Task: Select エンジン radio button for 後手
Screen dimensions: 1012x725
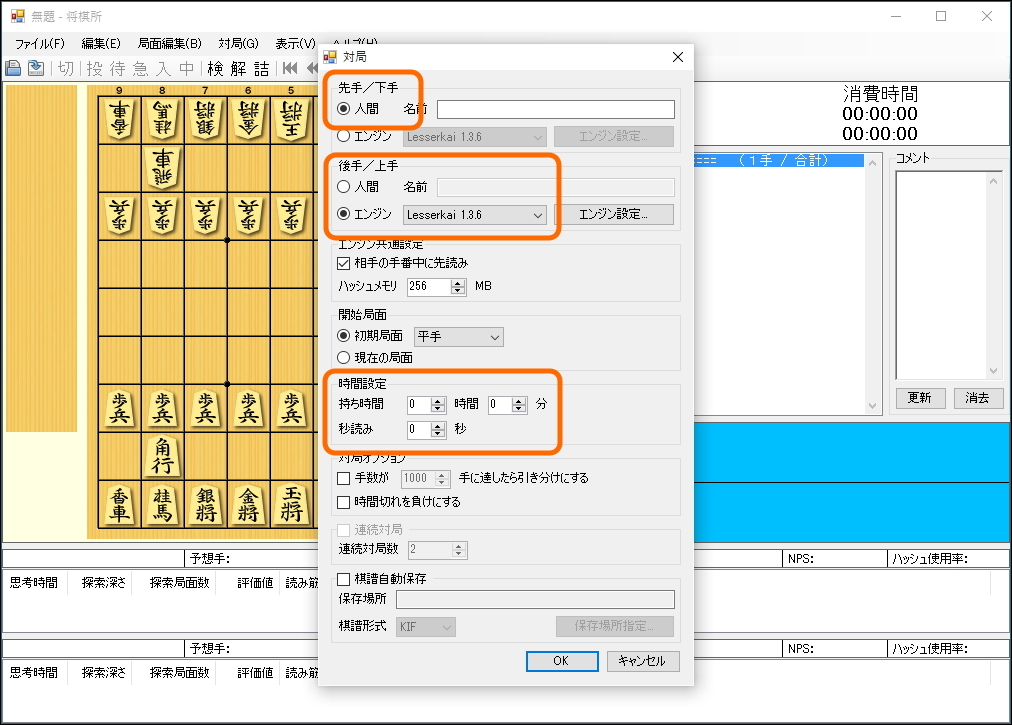Action: click(x=344, y=214)
